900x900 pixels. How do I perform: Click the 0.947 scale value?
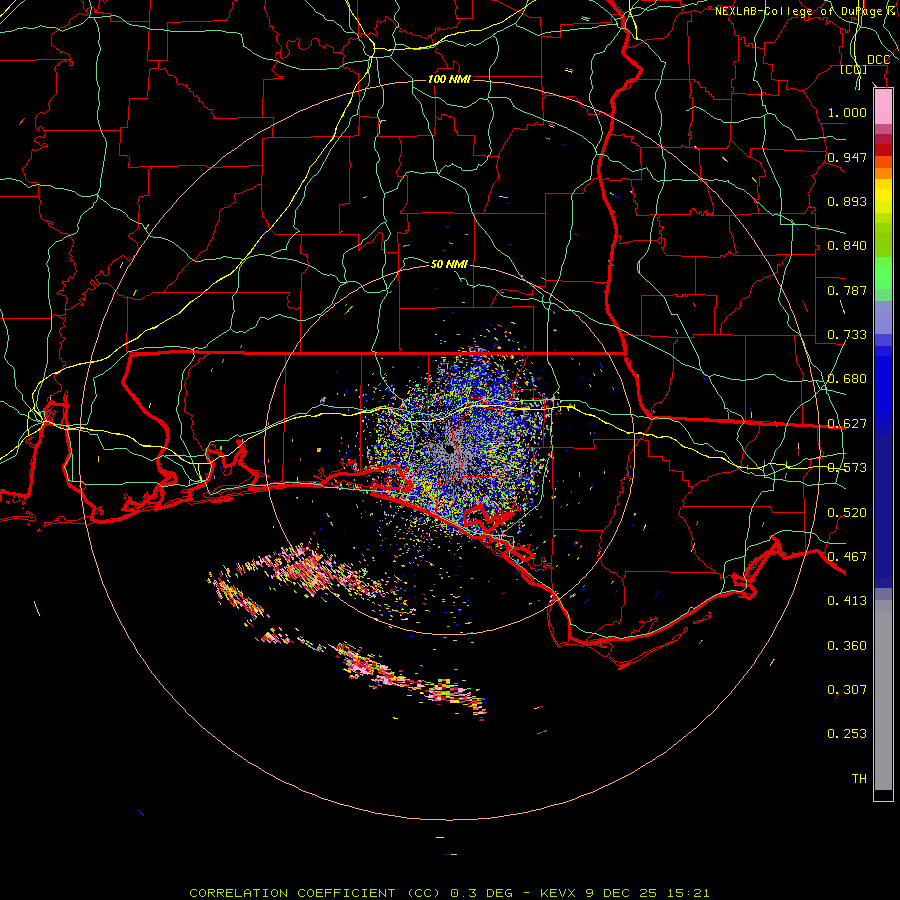tap(847, 157)
